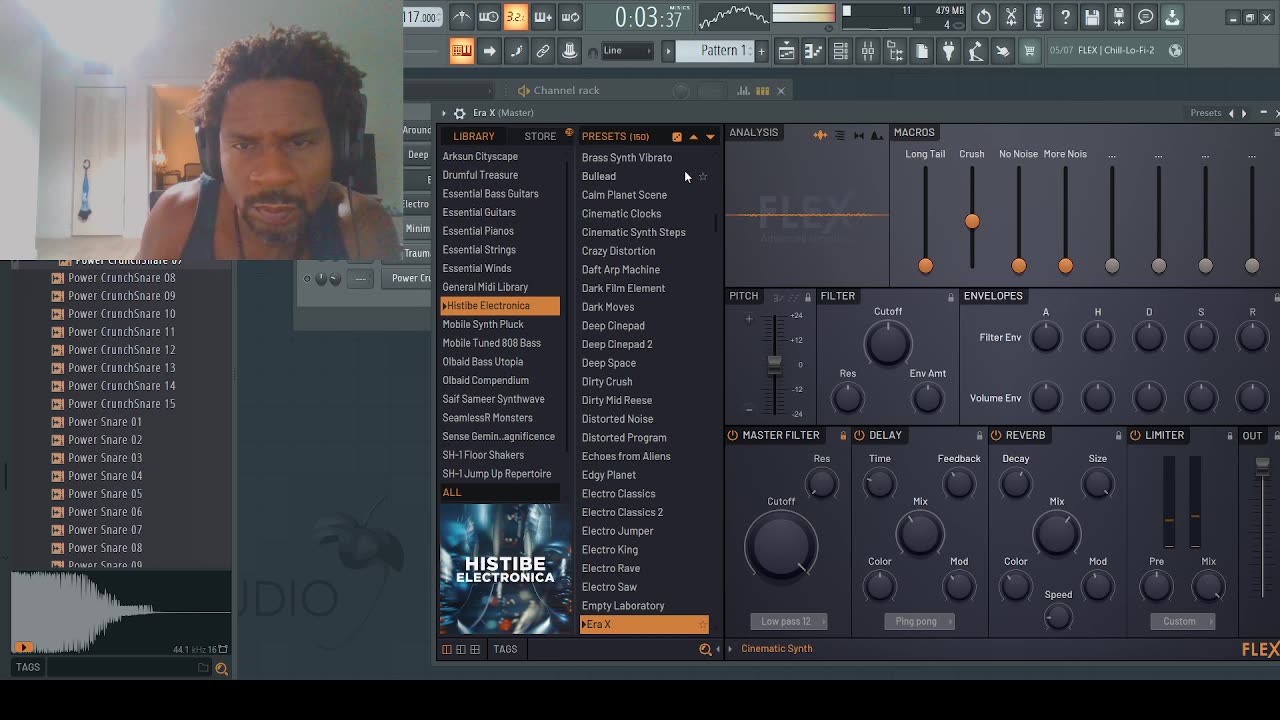Go to previous preset with up arrow
The width and height of the screenshot is (1280, 720).
click(693, 137)
